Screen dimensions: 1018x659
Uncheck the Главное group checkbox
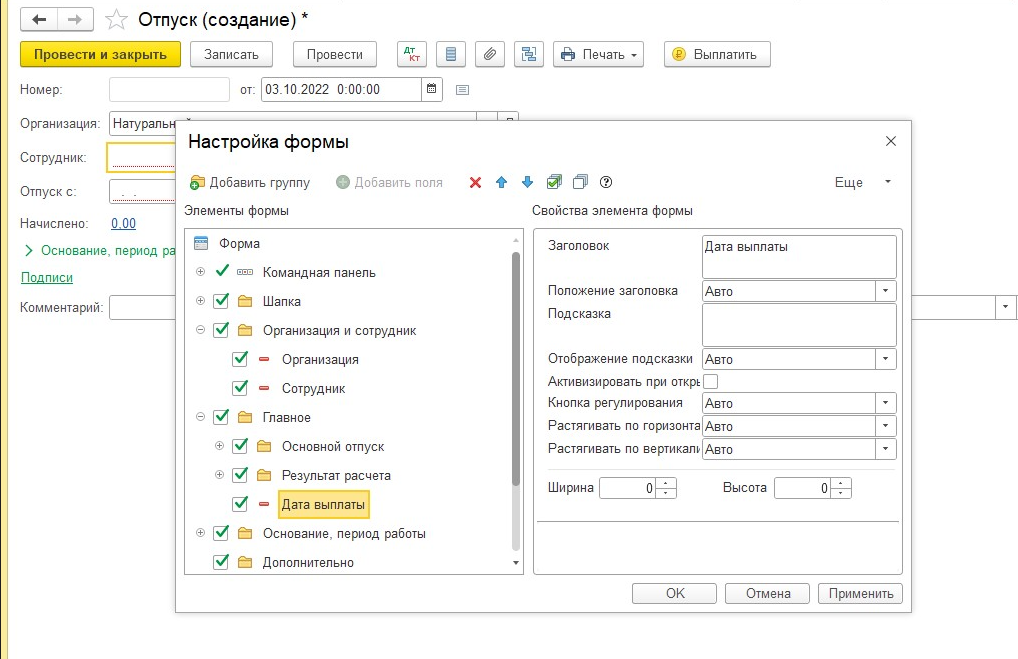click(x=221, y=417)
